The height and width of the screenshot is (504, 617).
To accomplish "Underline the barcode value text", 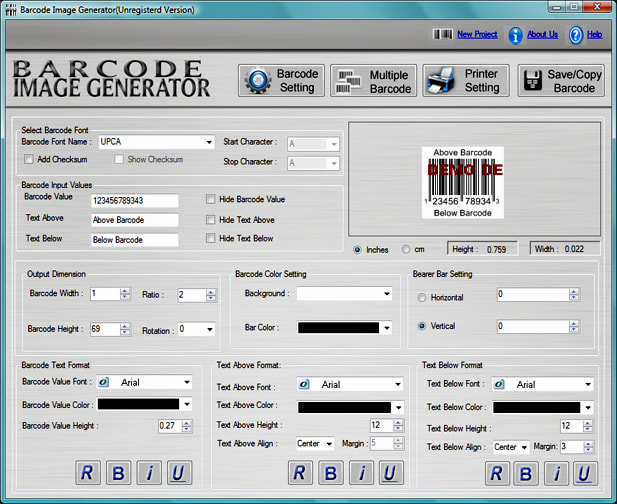I will click(179, 473).
